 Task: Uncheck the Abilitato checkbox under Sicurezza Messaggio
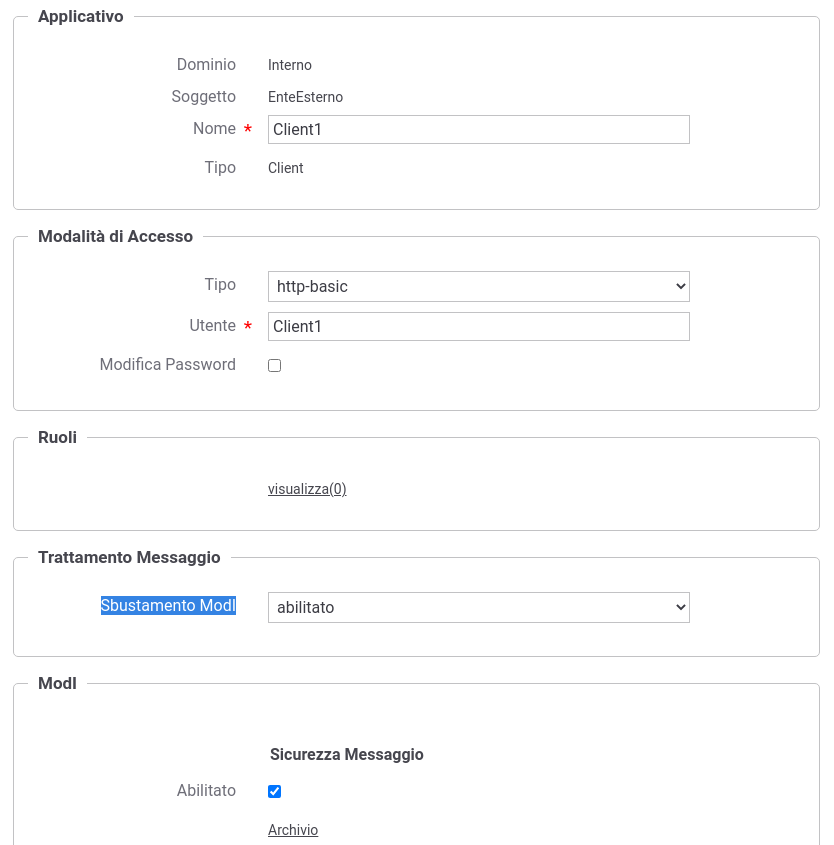click(274, 791)
